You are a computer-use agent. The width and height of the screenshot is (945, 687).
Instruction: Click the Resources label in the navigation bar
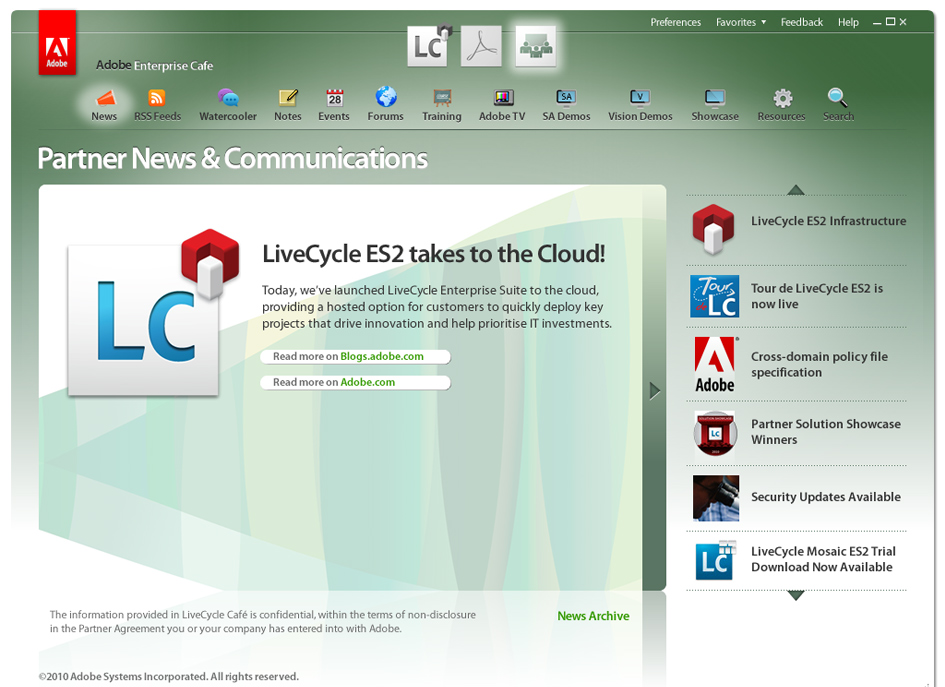pyautogui.click(x=781, y=116)
